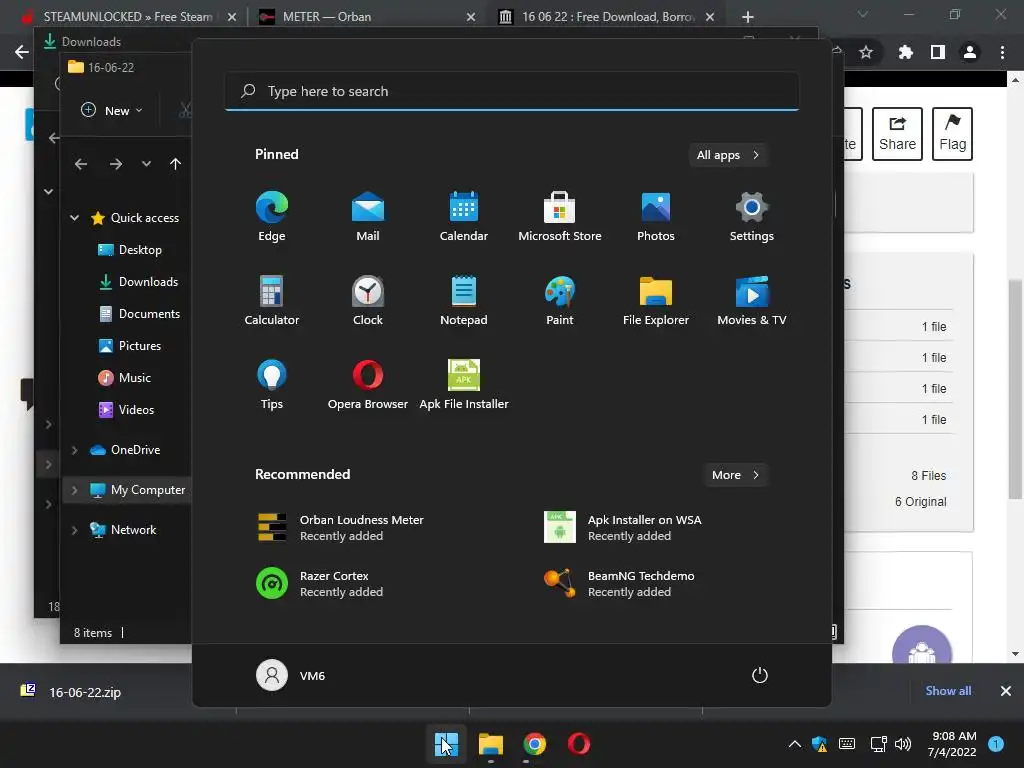Open Settings from pinned apps
1024x768 pixels.
(x=752, y=217)
